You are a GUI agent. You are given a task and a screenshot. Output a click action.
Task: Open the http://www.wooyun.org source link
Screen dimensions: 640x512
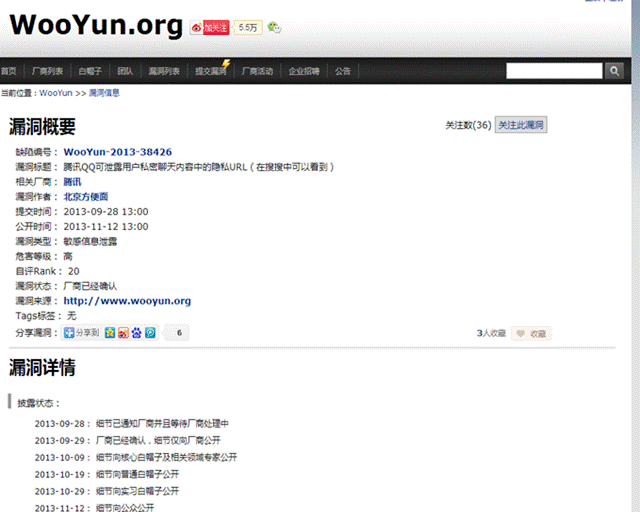[x=127, y=301]
